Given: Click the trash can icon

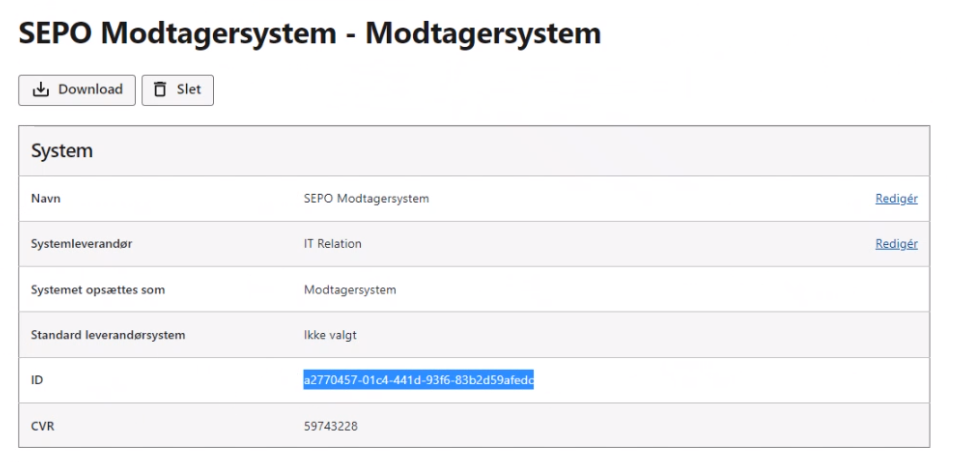Looking at the screenshot, I should click(160, 90).
